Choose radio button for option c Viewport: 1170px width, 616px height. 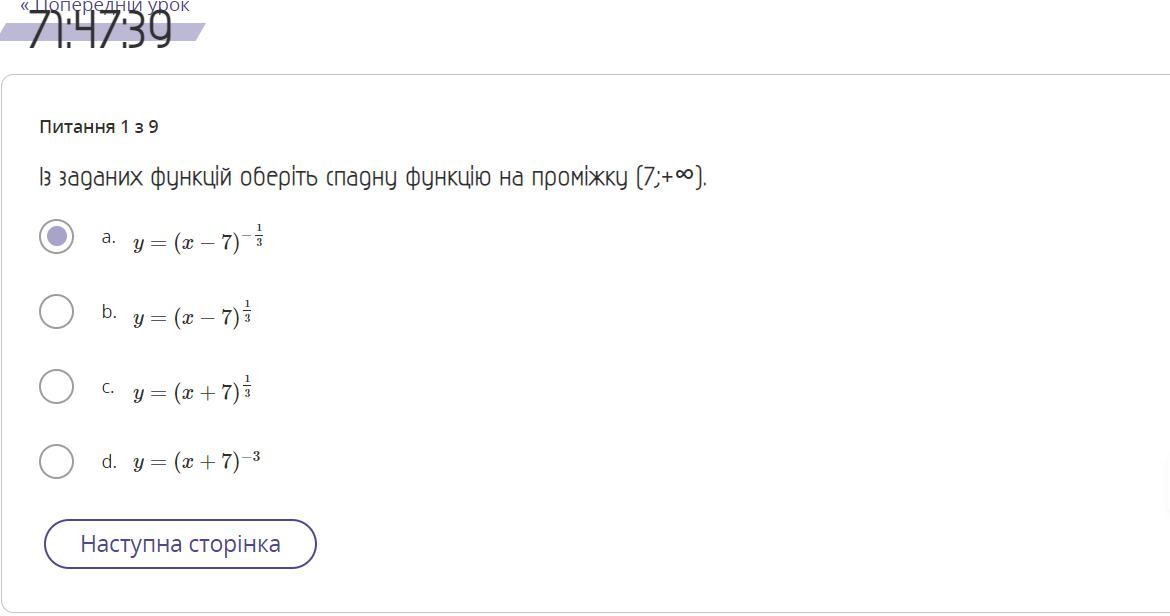(x=56, y=386)
